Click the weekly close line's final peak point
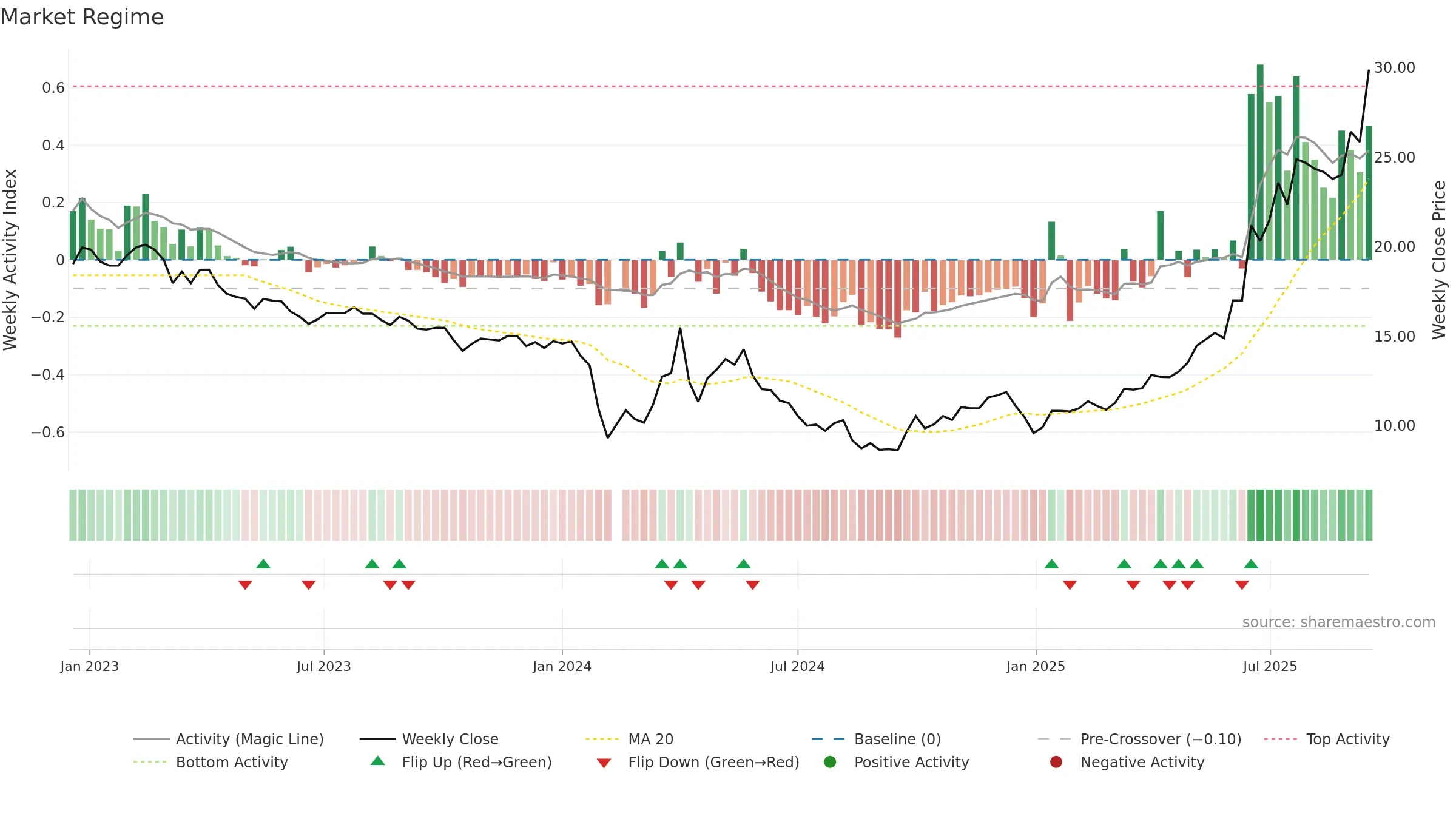1456x819 pixels. tap(1369, 71)
